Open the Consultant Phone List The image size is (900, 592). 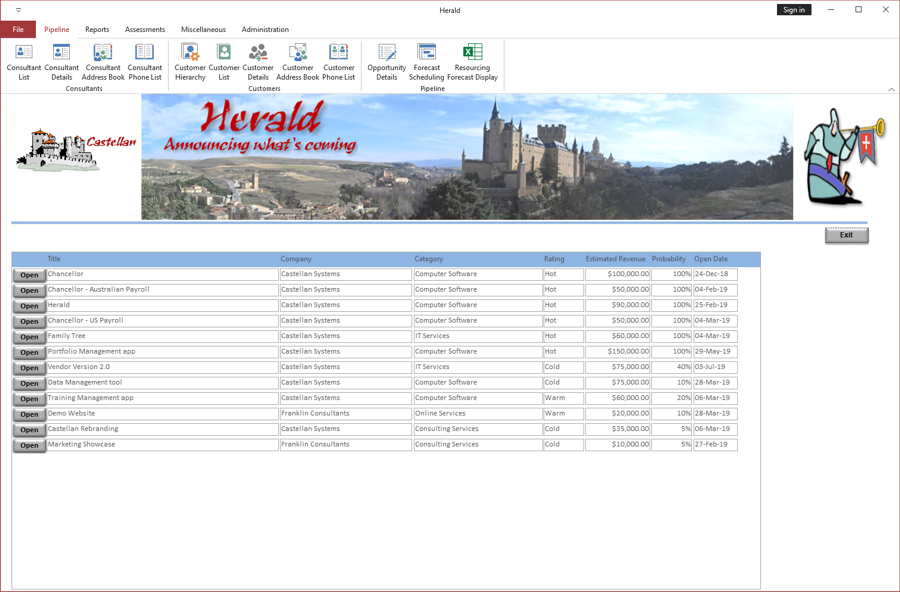pyautogui.click(x=145, y=62)
